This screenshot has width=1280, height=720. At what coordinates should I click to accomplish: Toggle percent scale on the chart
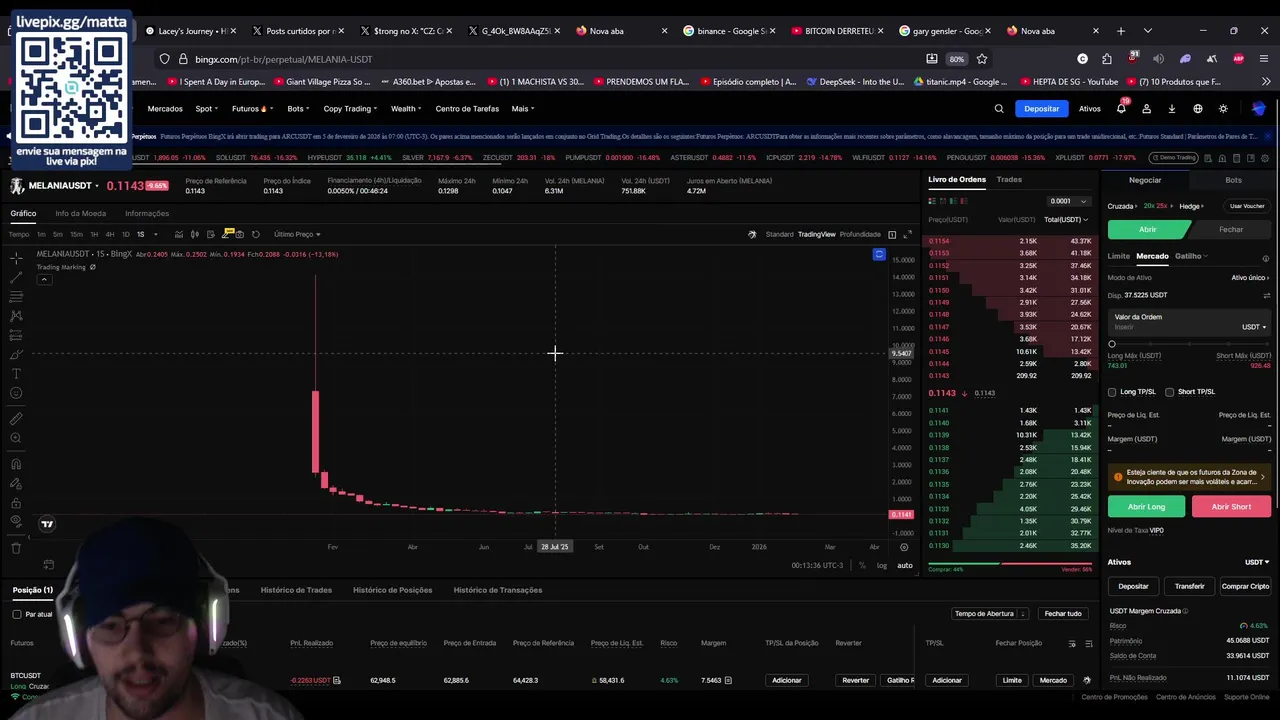(862, 566)
